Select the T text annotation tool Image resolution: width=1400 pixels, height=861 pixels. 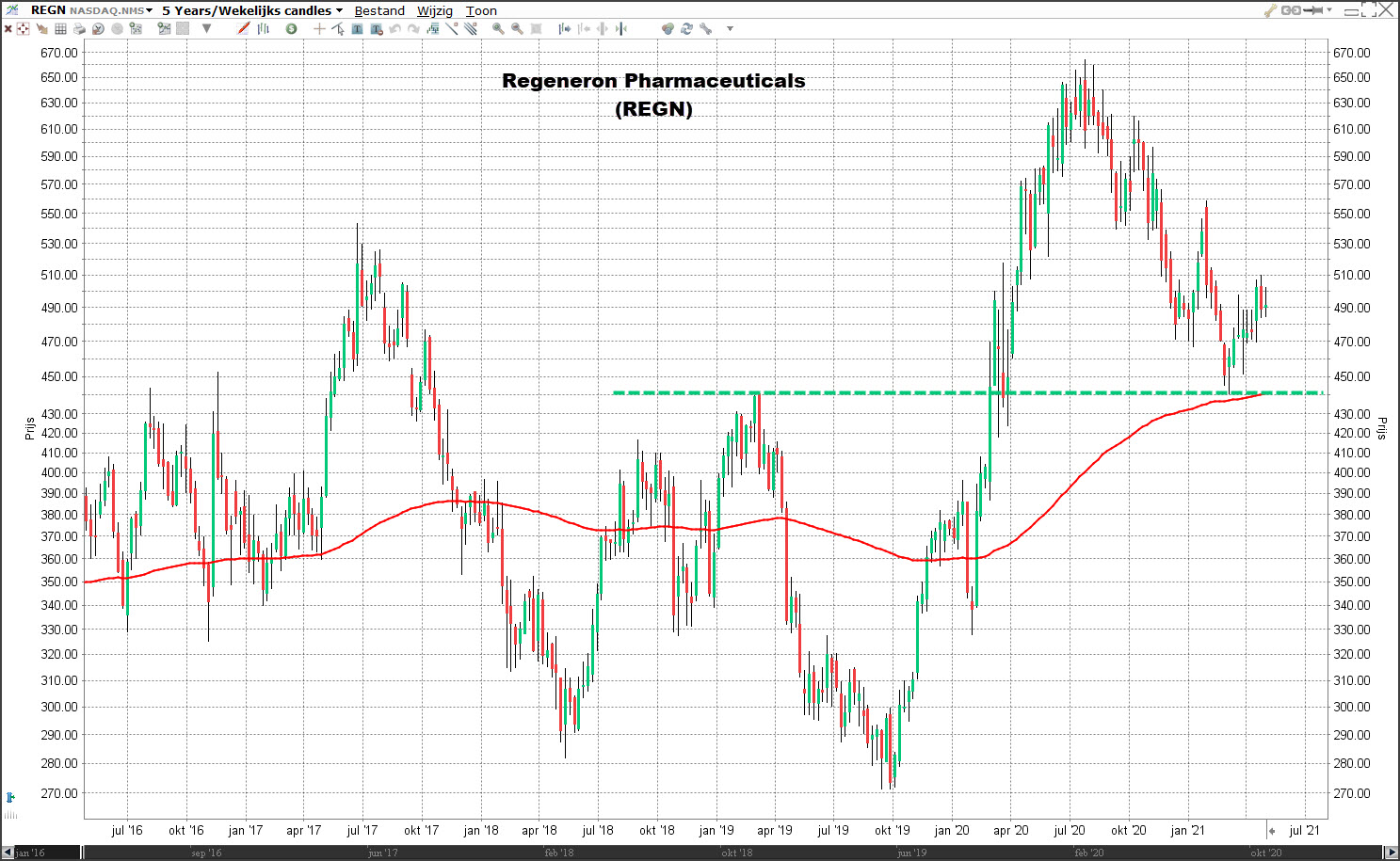click(x=357, y=28)
